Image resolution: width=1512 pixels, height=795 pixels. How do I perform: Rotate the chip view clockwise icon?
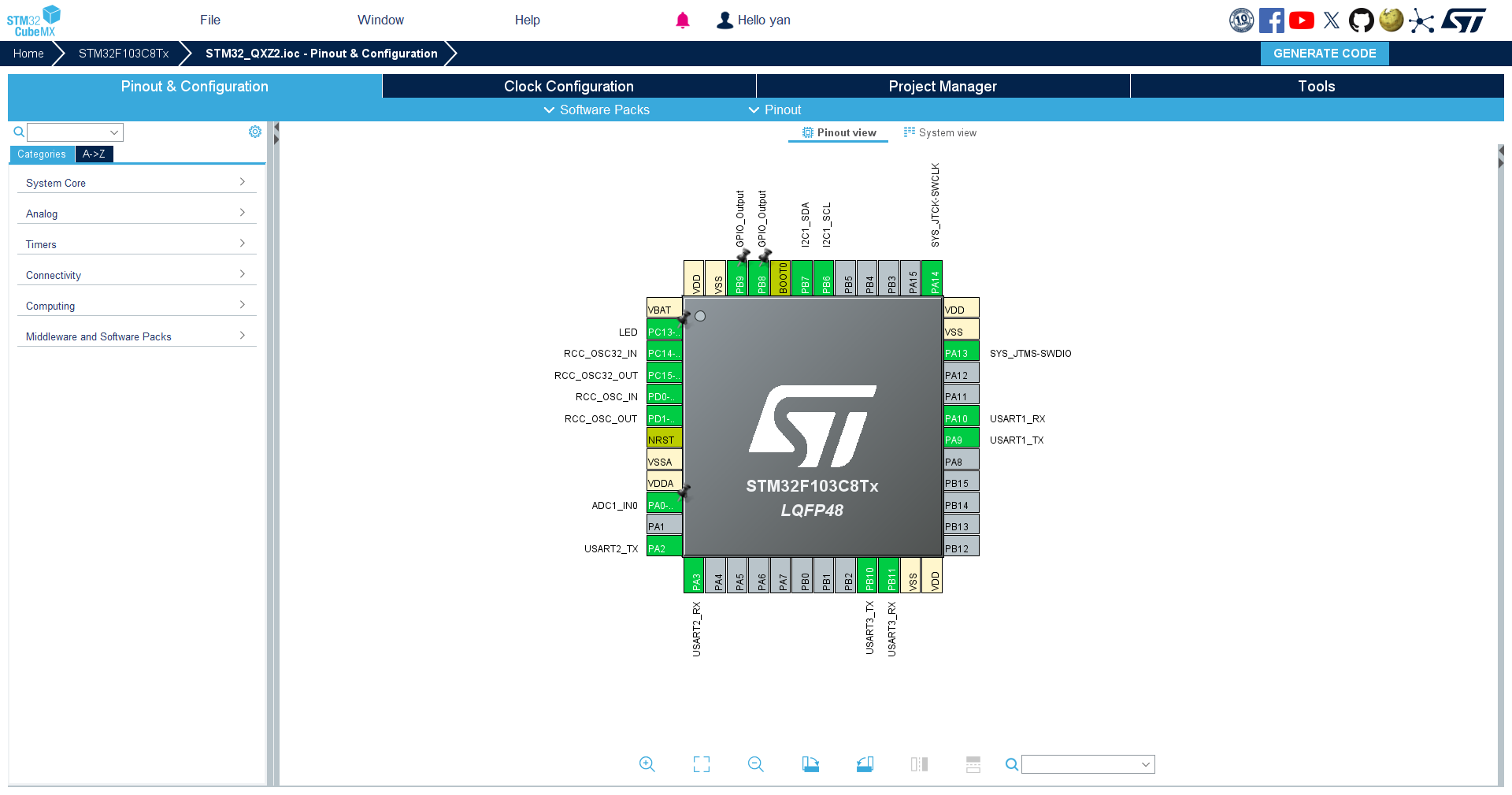point(810,764)
